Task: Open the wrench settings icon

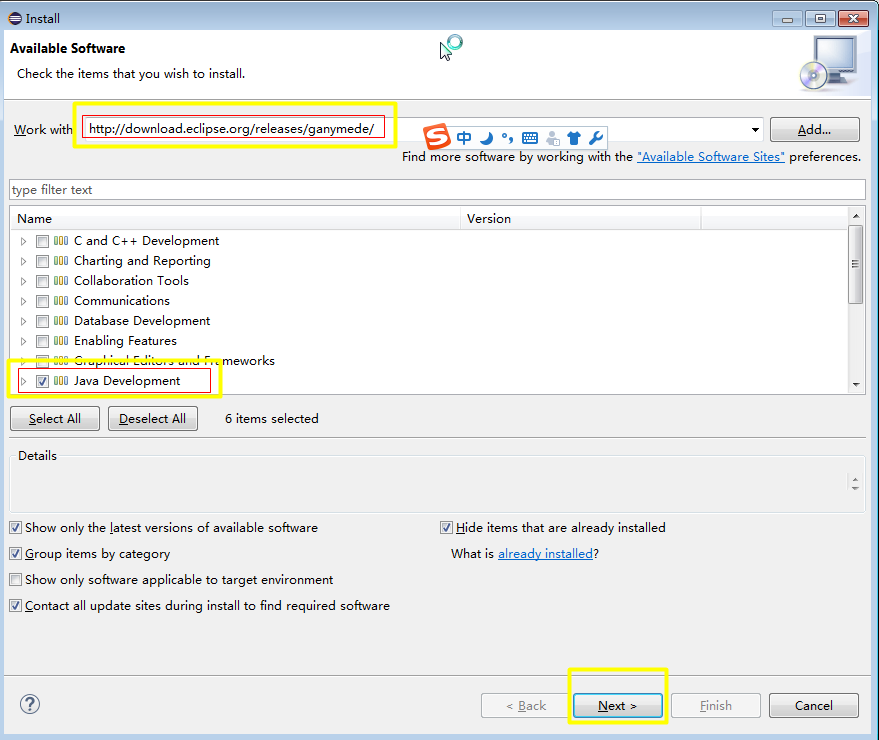Action: pos(596,138)
